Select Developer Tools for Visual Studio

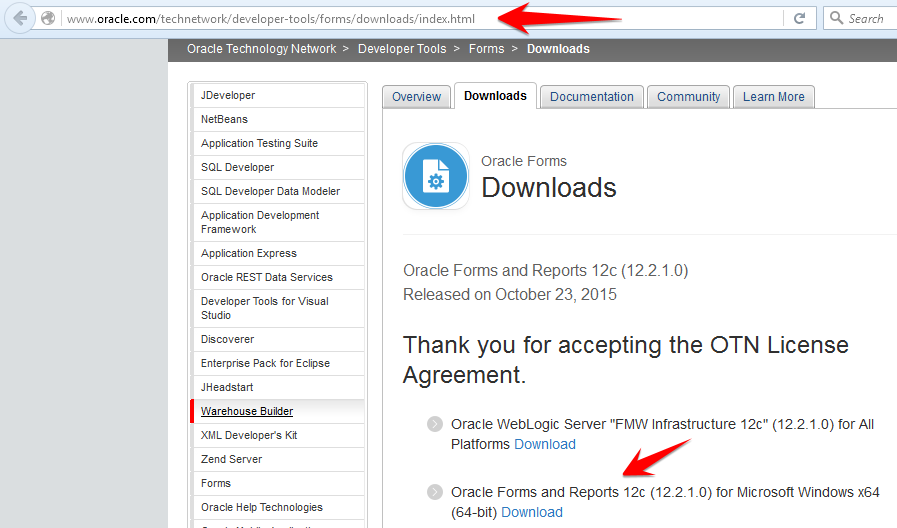coord(279,308)
